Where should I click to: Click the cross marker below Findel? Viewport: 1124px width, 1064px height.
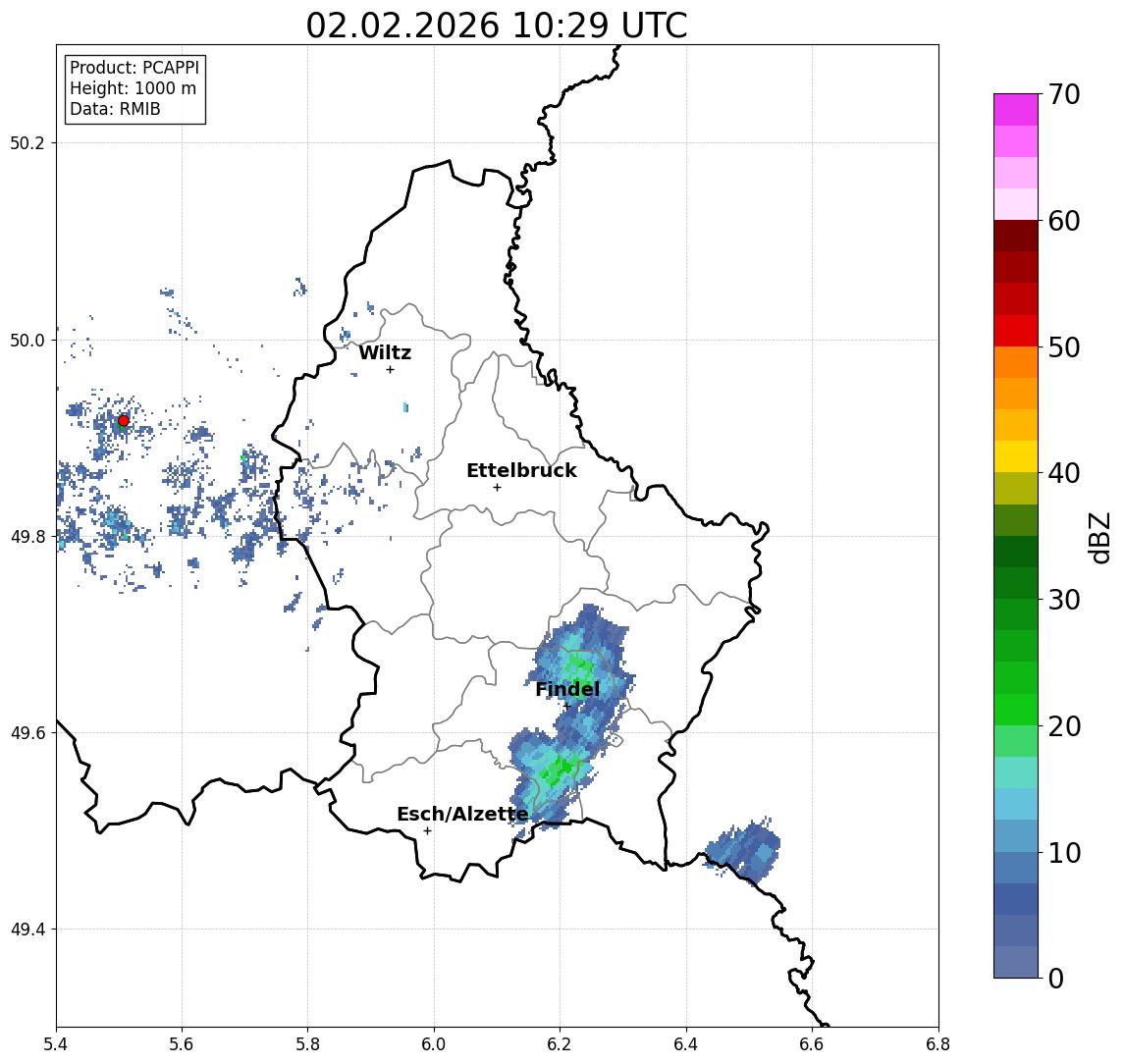click(x=566, y=707)
